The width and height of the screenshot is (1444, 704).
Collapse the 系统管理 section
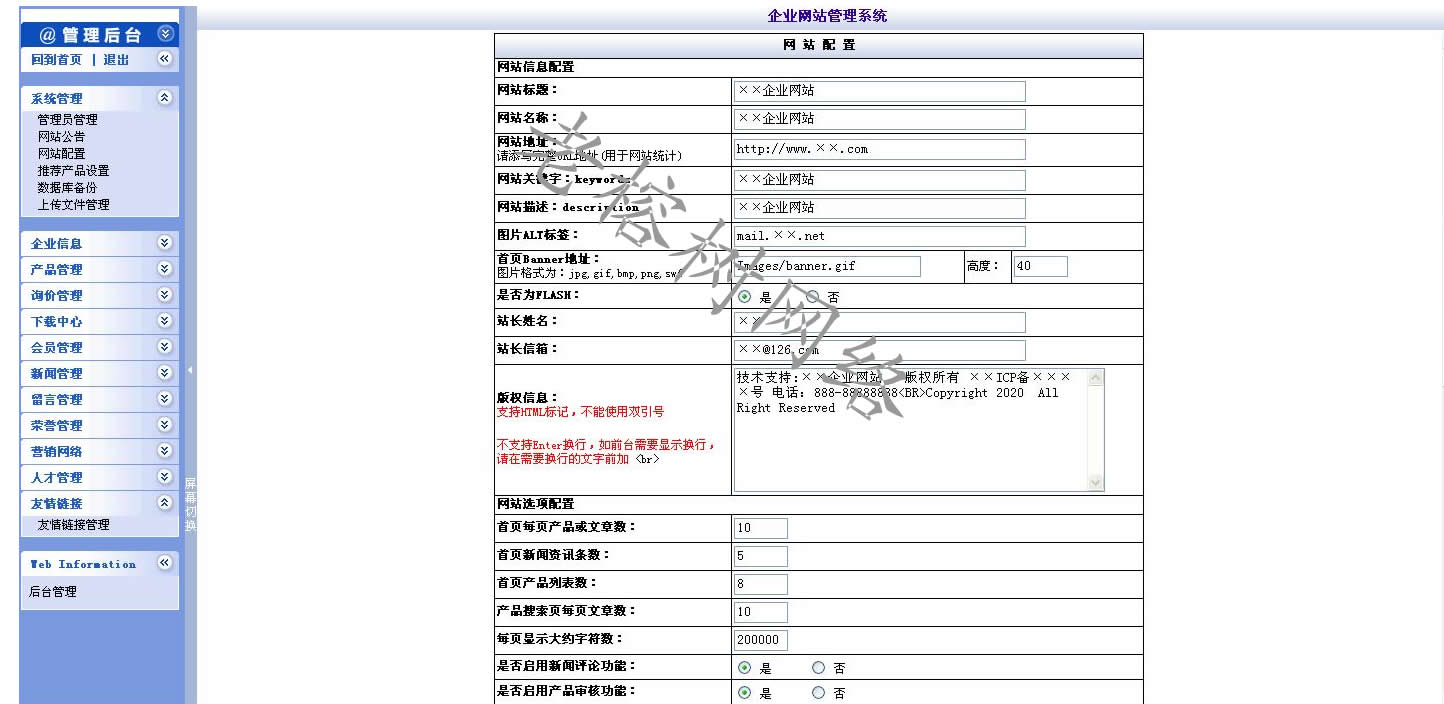[x=165, y=98]
